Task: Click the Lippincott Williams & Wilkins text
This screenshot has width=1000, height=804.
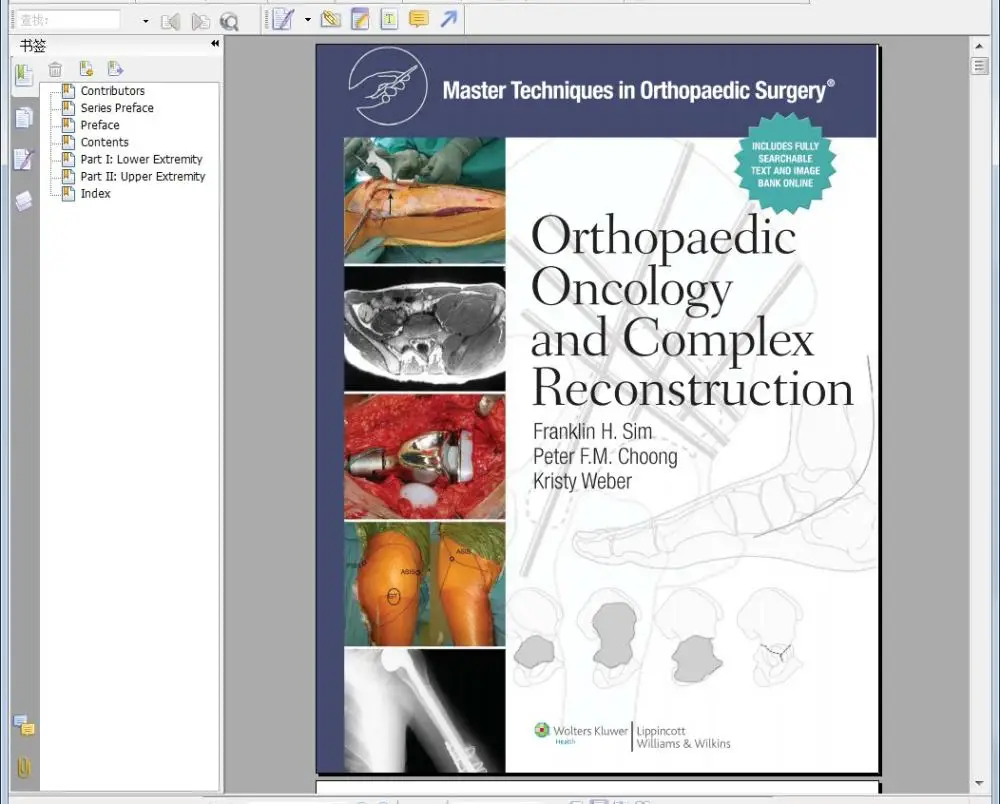Action: click(683, 737)
